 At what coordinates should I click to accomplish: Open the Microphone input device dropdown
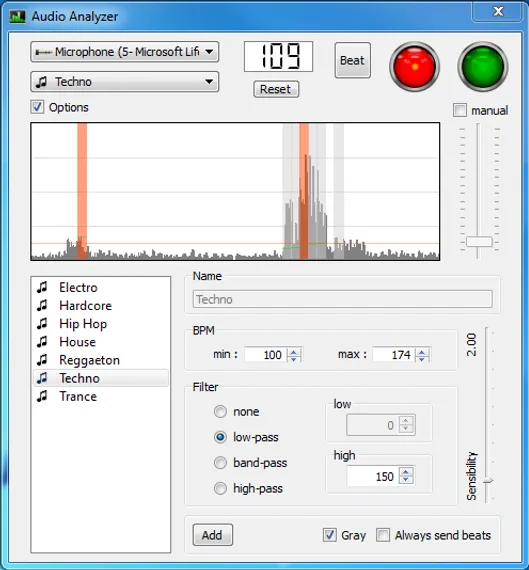point(124,52)
